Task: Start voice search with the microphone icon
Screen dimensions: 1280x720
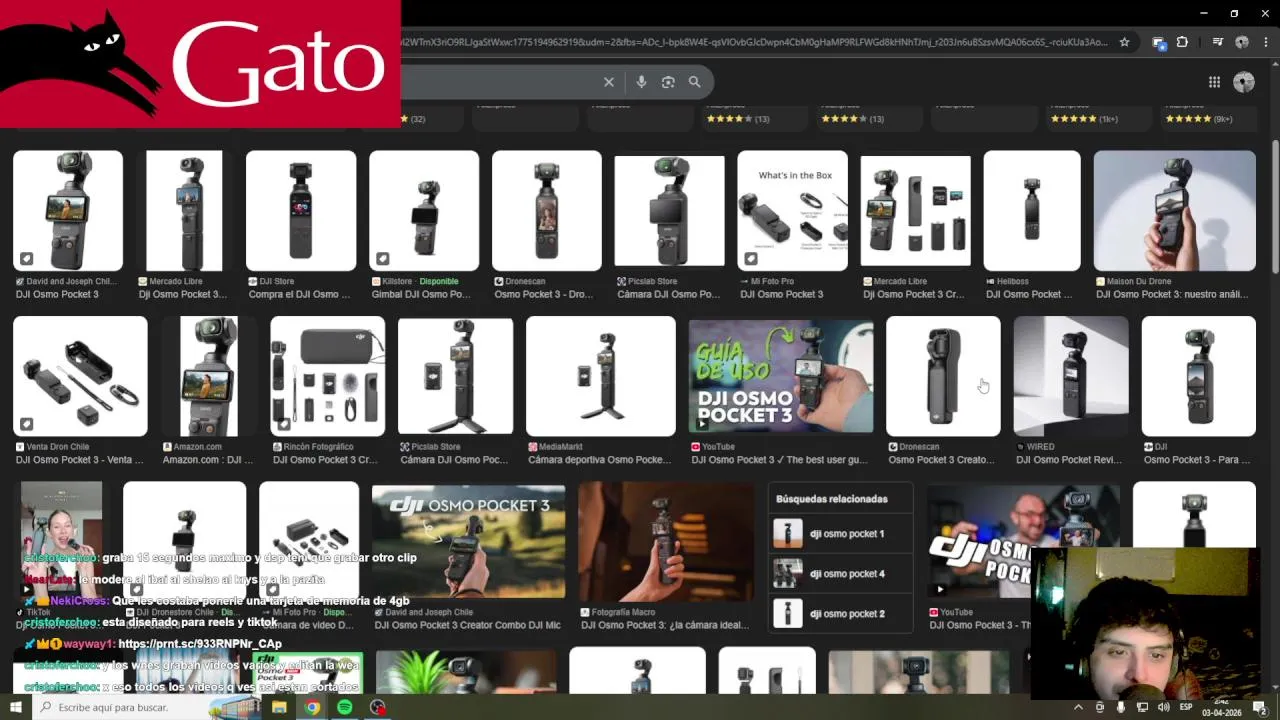Action: pyautogui.click(x=641, y=82)
